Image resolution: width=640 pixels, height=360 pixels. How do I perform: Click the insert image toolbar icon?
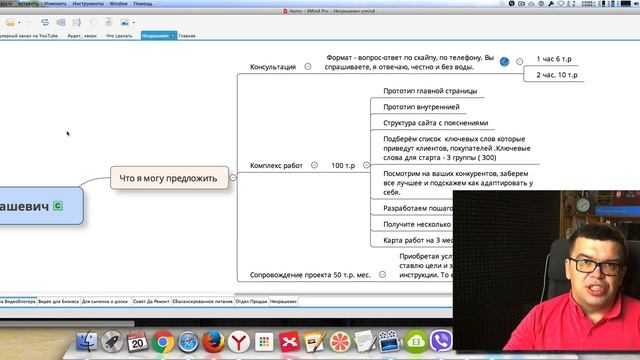click(124, 22)
